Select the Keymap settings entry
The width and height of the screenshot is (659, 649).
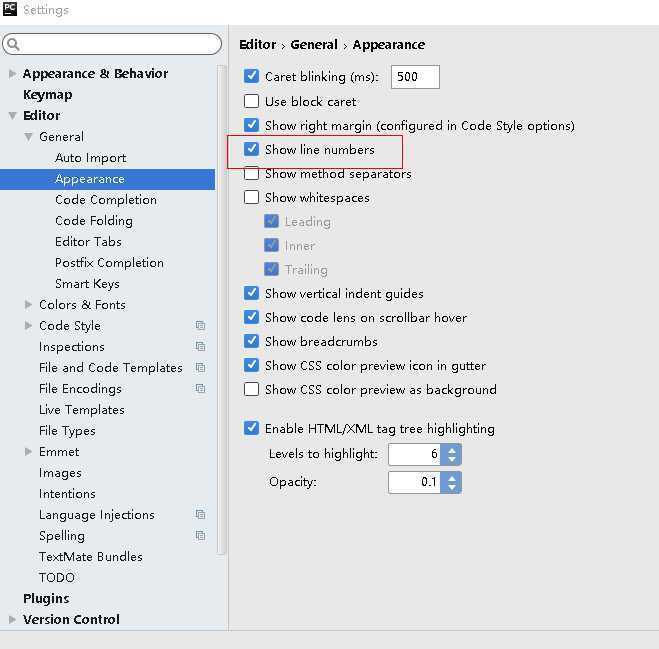(x=47, y=95)
